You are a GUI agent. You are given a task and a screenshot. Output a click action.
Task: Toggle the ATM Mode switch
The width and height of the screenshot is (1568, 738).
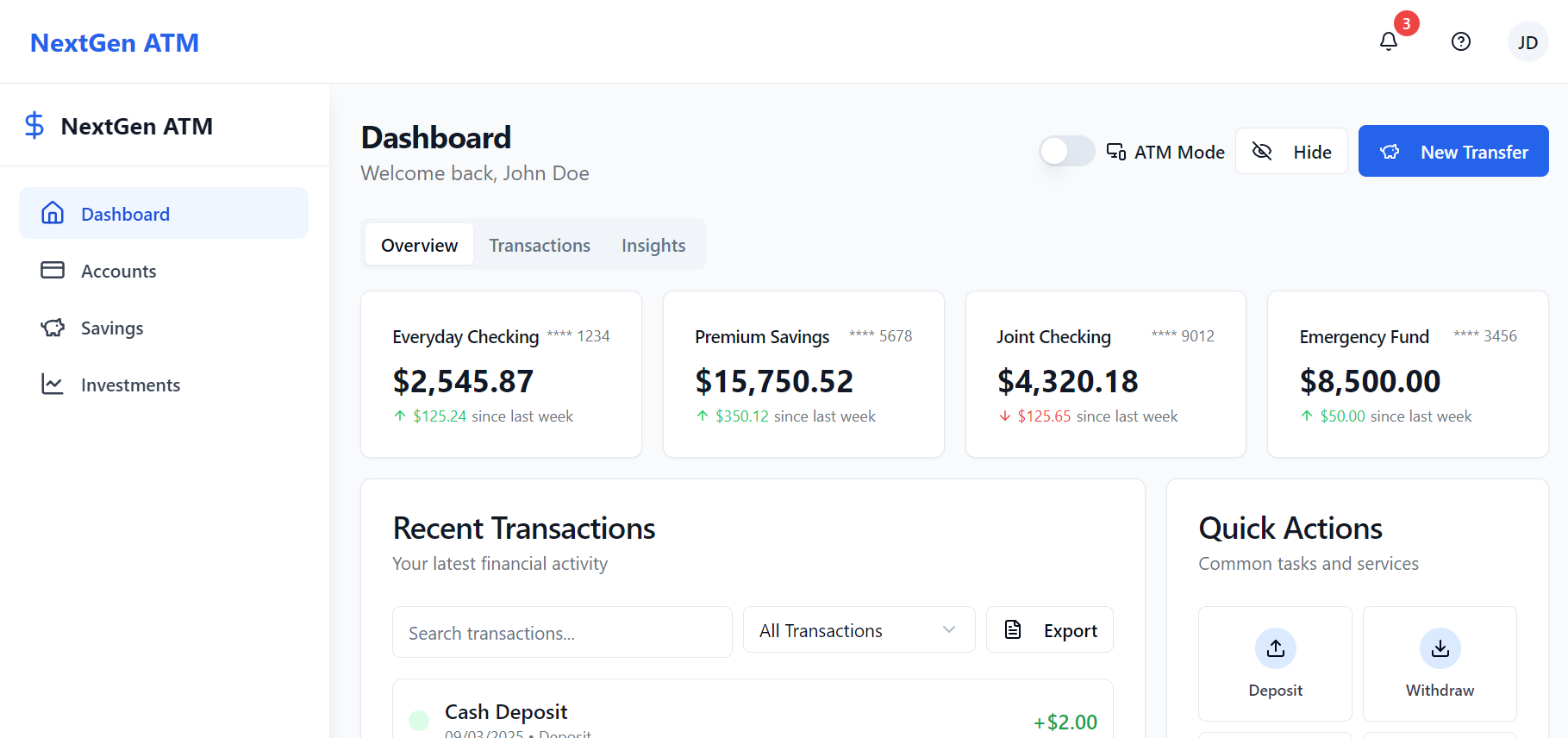(1066, 151)
